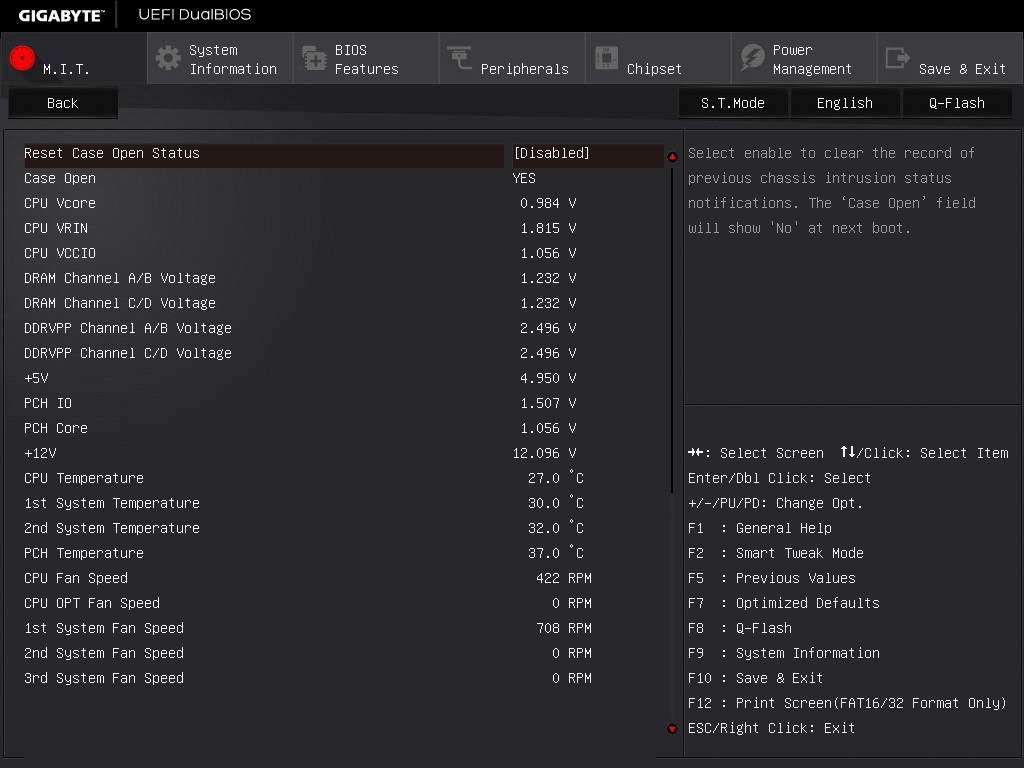Image resolution: width=1024 pixels, height=768 pixels.
Task: Click the red scroll-down arrow icon
Action: (x=672, y=729)
